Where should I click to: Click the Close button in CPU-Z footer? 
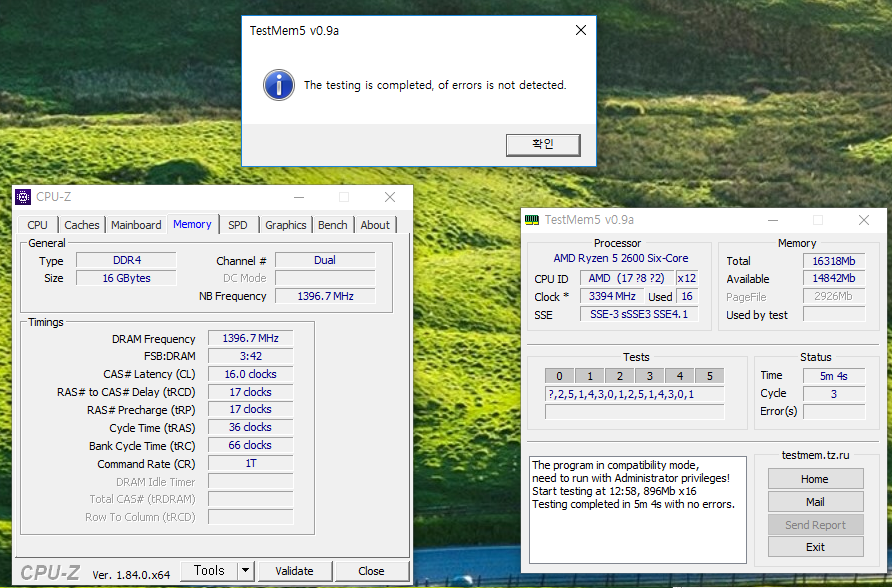(x=371, y=571)
